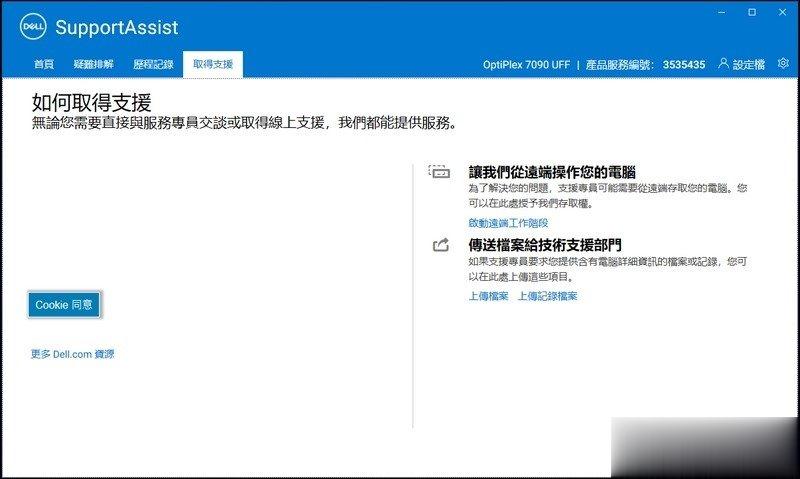Viewport: 800px width, 479px height.
Task: Go to the 歷程記錄 tab
Action: 153,64
